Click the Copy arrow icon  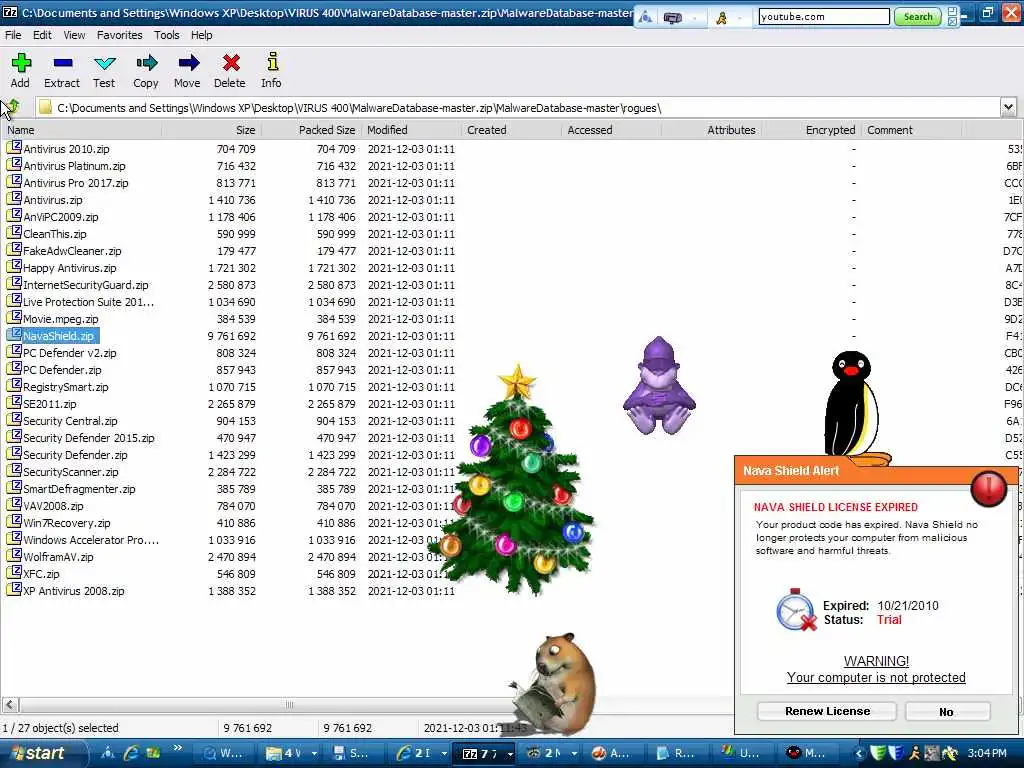point(146,63)
